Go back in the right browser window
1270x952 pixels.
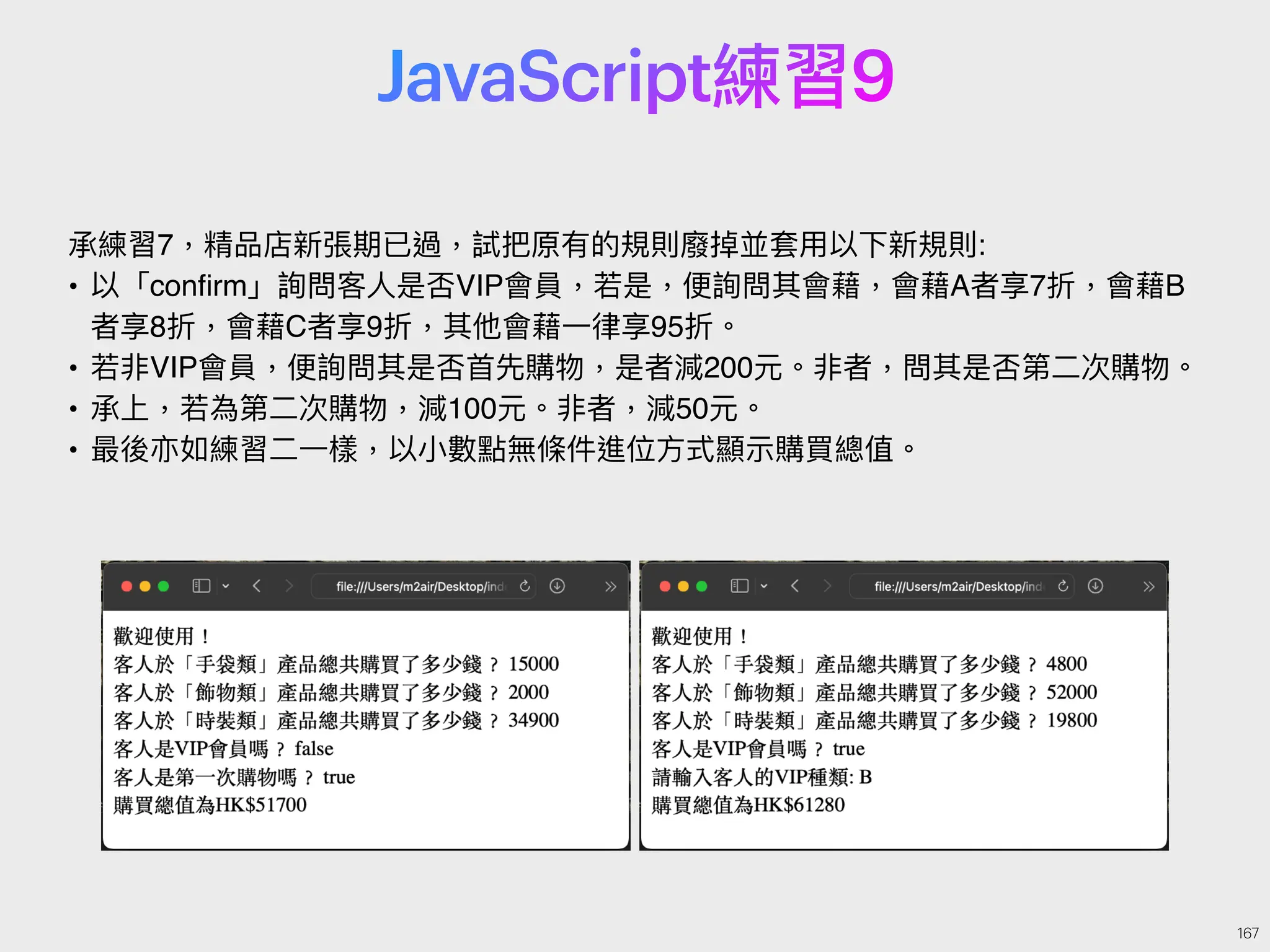795,586
